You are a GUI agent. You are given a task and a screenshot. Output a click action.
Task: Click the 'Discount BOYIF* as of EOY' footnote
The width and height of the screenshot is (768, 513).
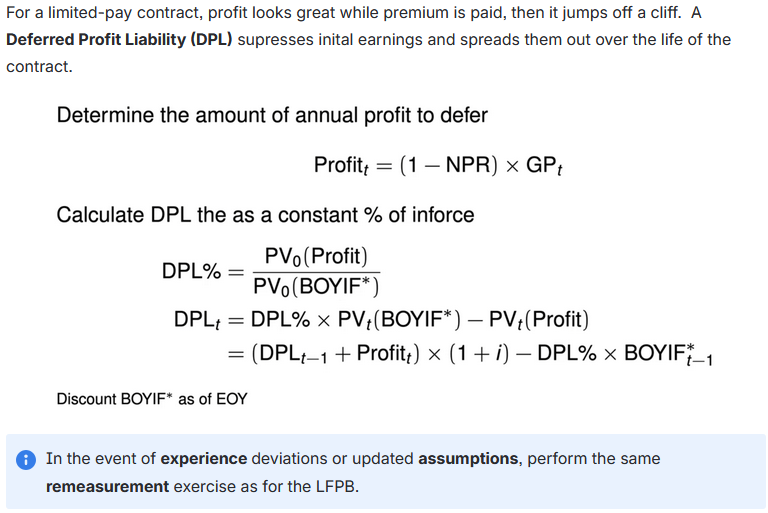pos(152,398)
